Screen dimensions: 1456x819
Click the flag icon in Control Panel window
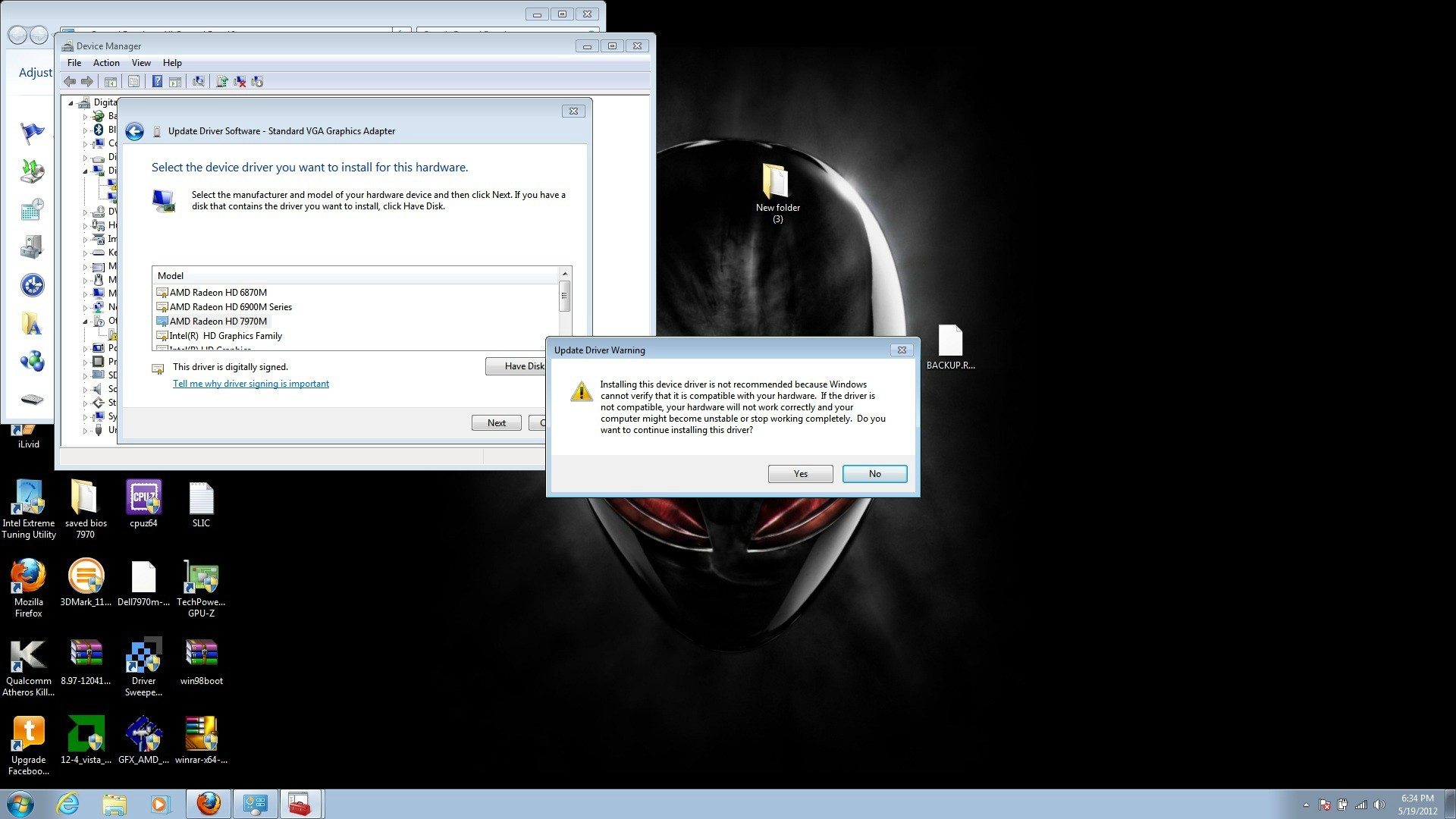click(32, 133)
